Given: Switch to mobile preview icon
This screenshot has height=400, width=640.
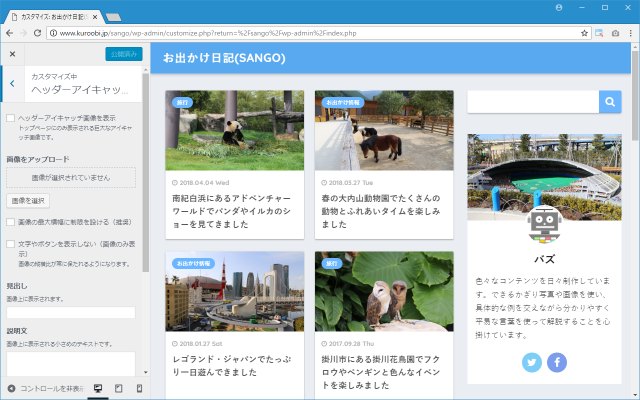Looking at the screenshot, I should tap(138, 388).
